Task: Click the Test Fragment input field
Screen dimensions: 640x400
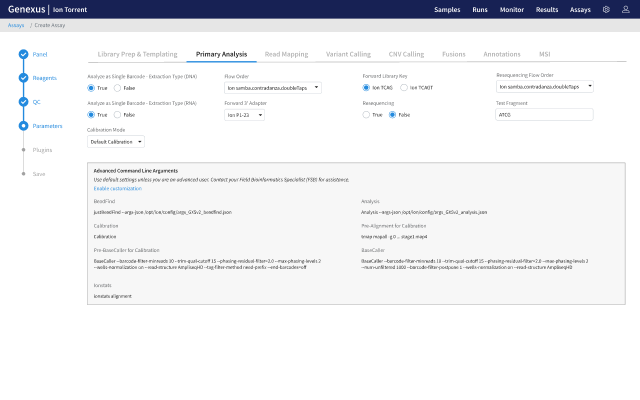Action: click(x=544, y=115)
